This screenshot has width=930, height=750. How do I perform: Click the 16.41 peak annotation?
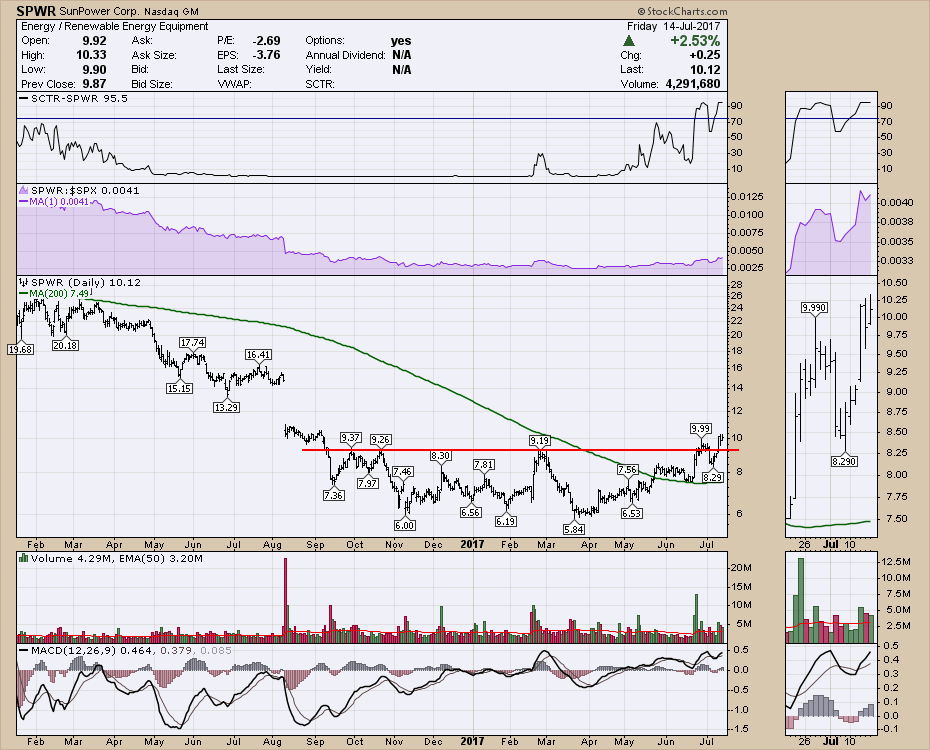click(x=258, y=355)
